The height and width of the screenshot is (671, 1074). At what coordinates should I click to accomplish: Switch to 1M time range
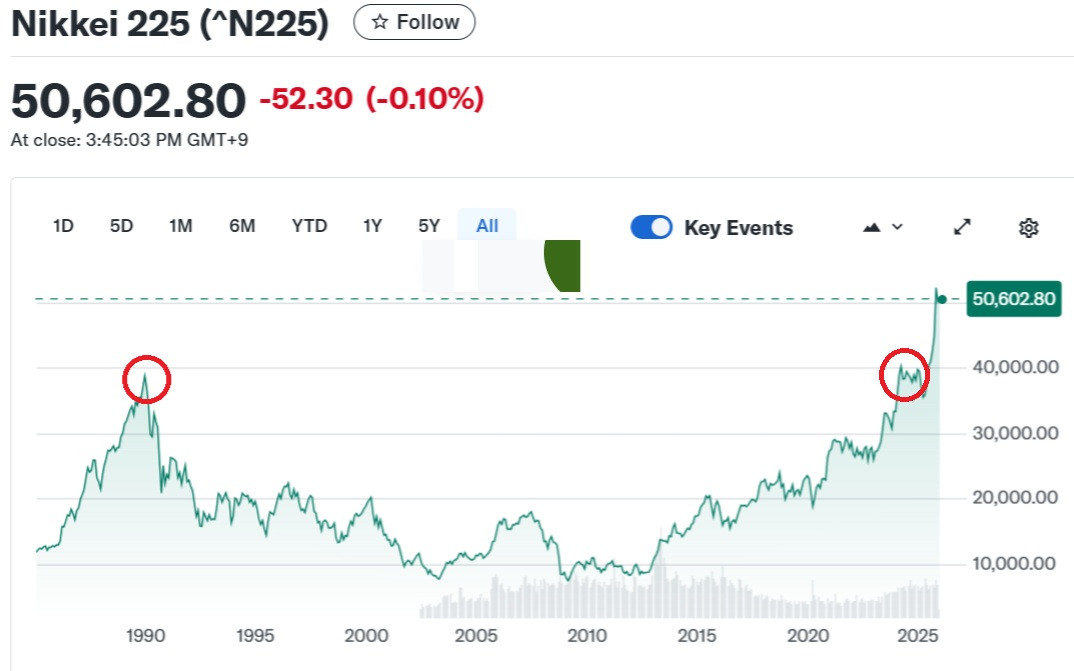(x=180, y=226)
